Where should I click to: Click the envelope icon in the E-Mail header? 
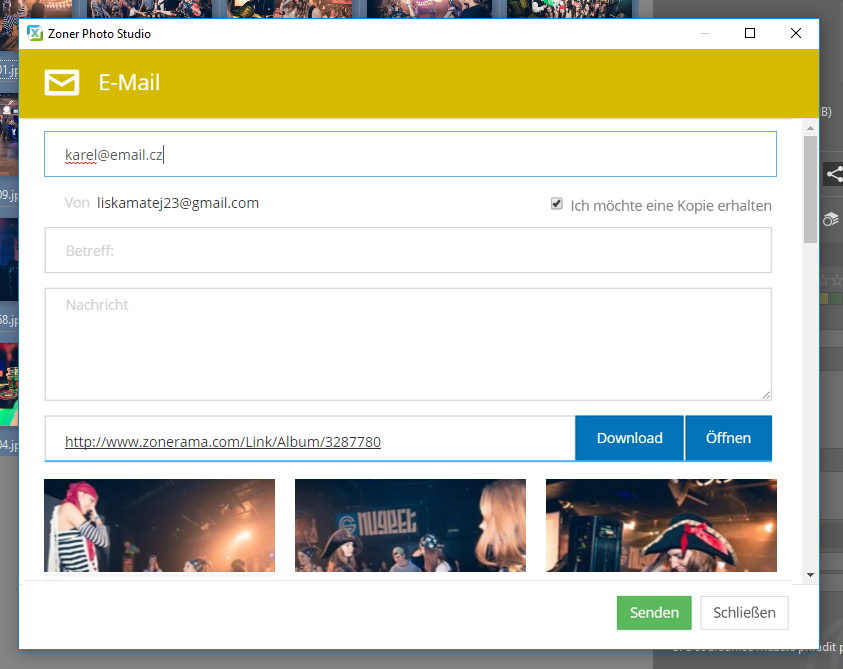[x=61, y=83]
